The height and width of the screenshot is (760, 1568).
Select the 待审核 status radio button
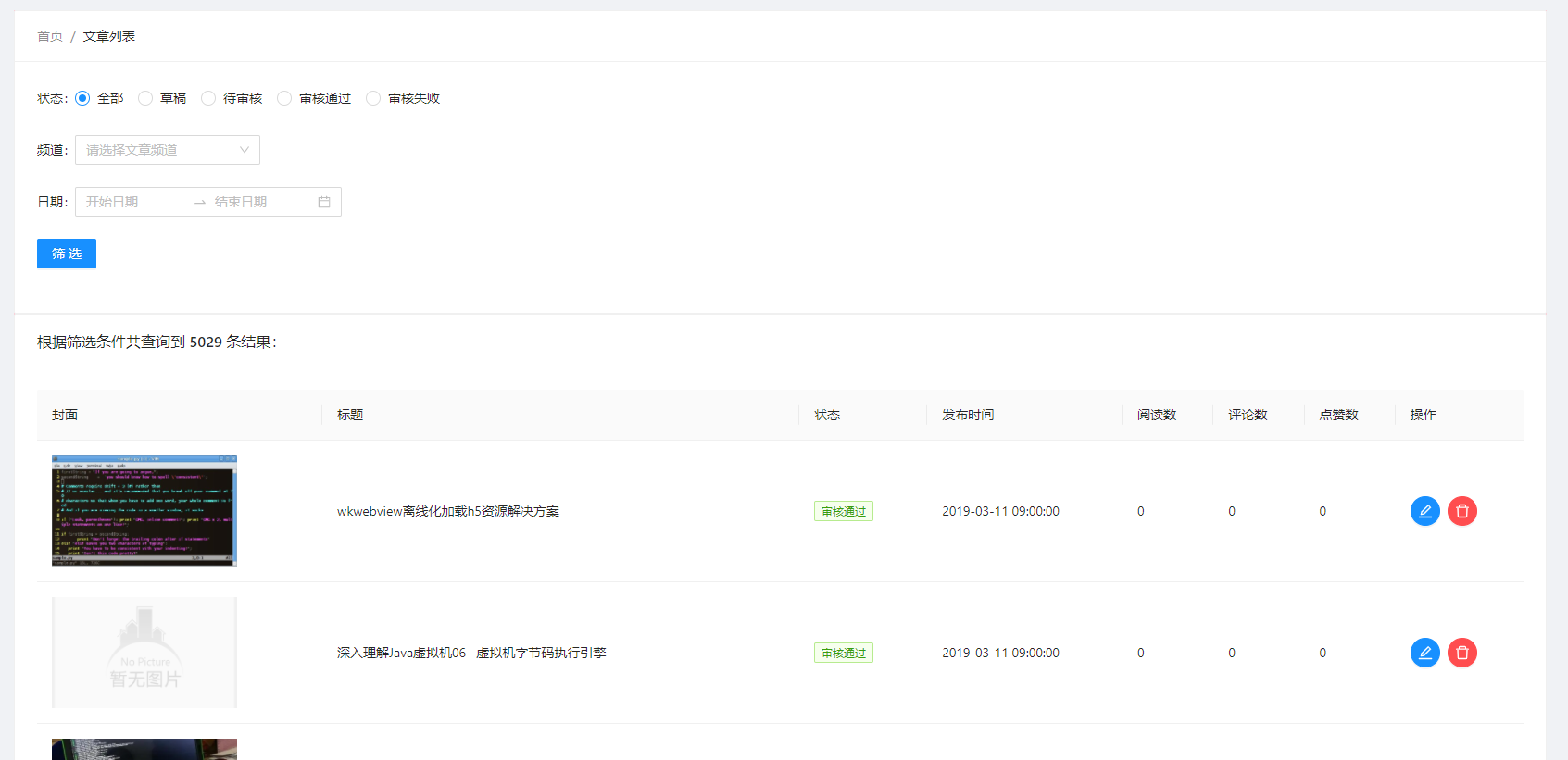(x=208, y=98)
